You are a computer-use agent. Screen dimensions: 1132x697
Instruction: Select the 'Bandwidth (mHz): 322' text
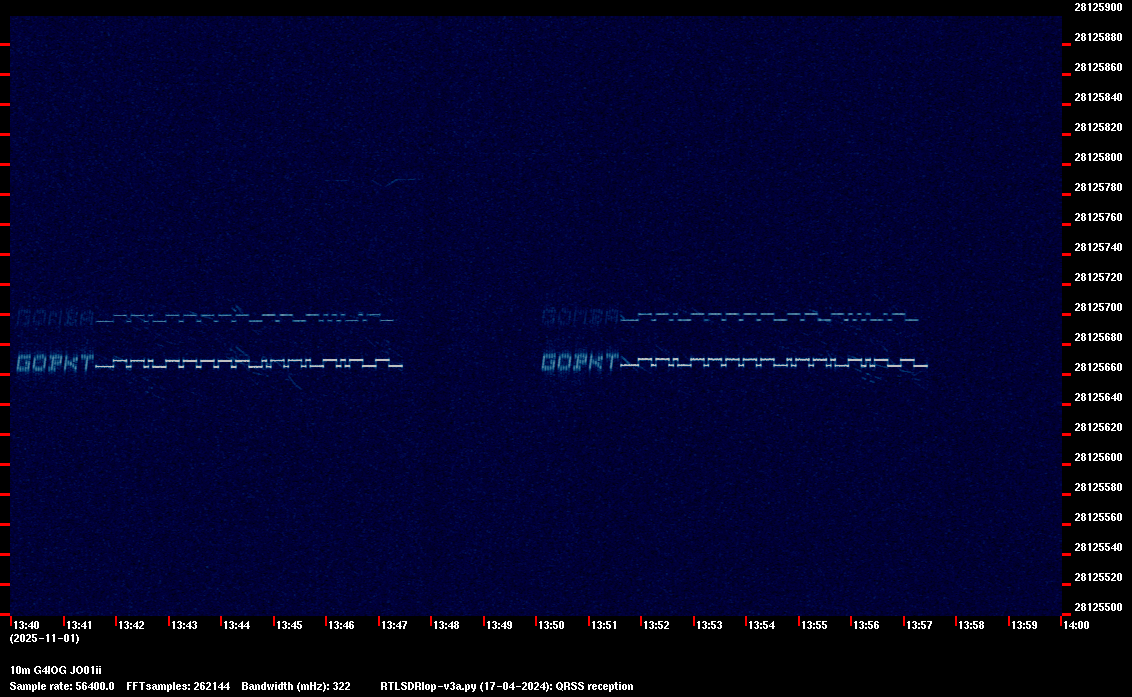296,686
